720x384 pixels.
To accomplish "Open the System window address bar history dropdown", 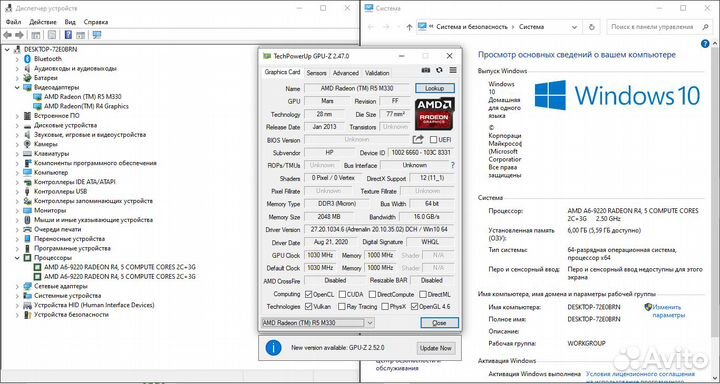I will pos(574,27).
